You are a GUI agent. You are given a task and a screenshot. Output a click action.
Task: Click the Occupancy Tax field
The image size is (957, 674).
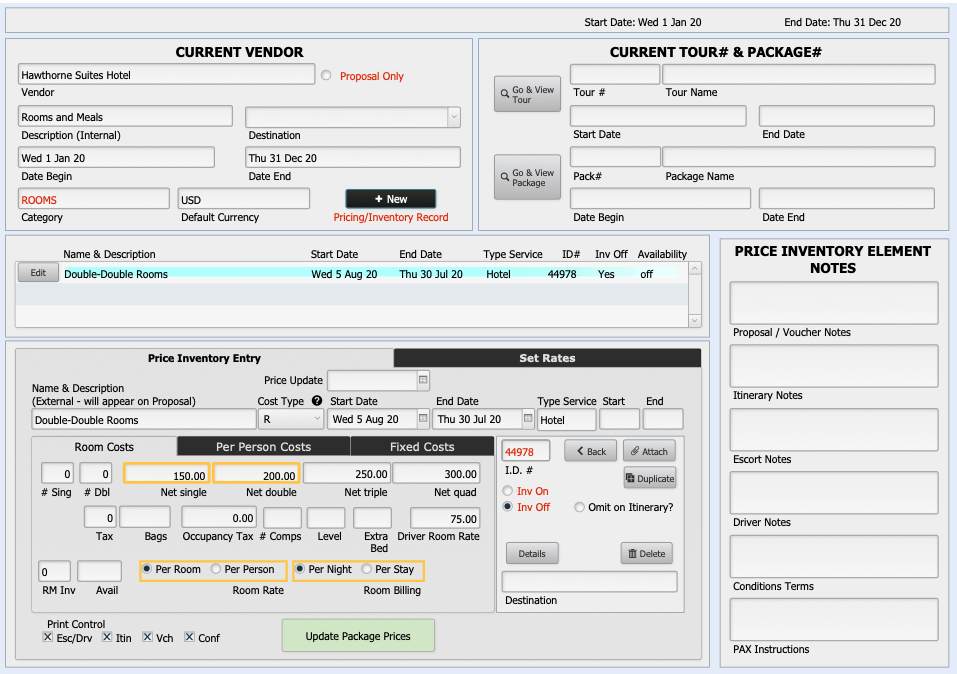pyautogui.click(x=218, y=518)
